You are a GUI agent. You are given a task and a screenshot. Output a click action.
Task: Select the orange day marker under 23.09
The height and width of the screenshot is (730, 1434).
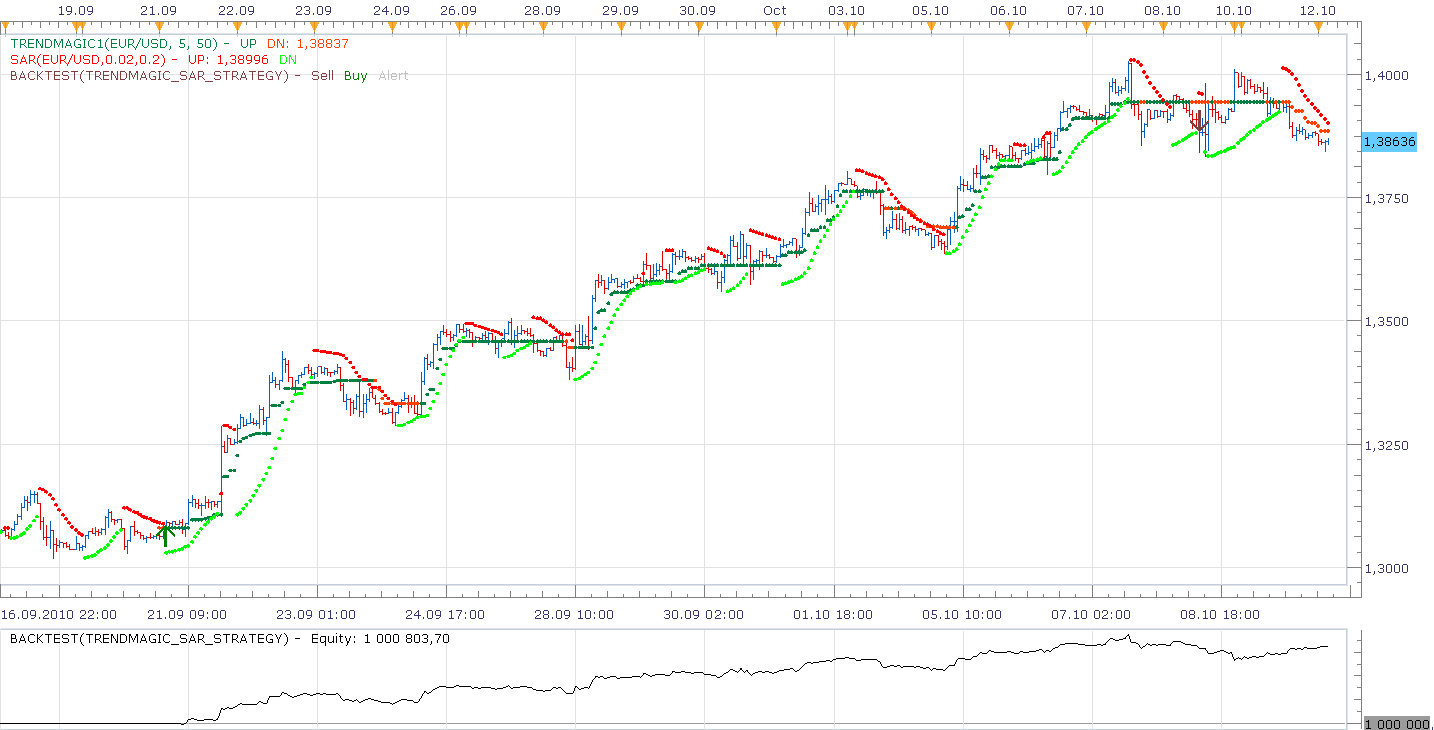click(x=314, y=27)
